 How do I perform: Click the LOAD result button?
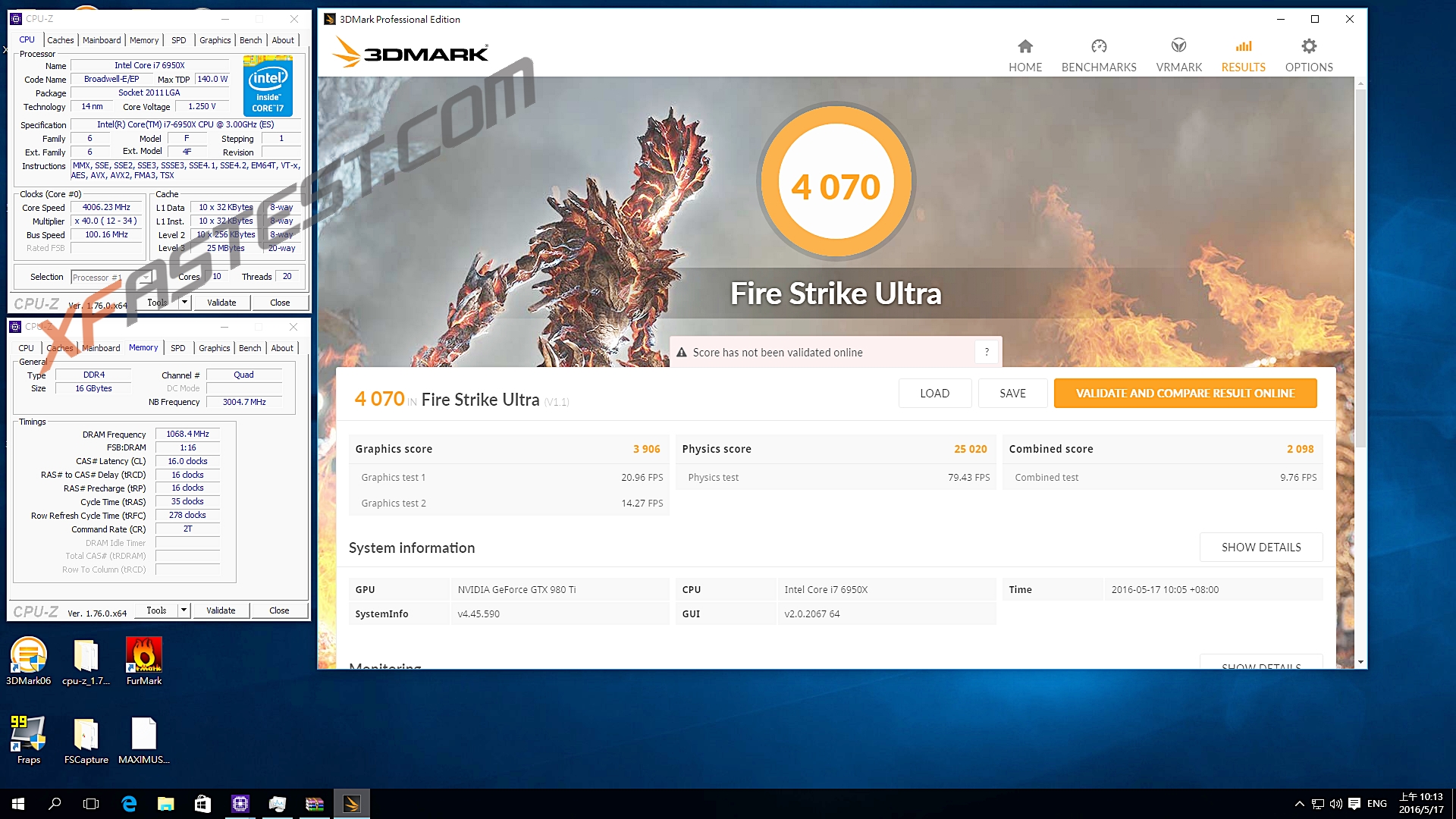[934, 394]
